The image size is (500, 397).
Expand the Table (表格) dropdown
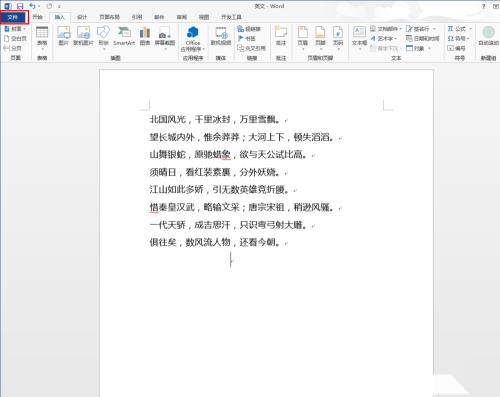42,38
